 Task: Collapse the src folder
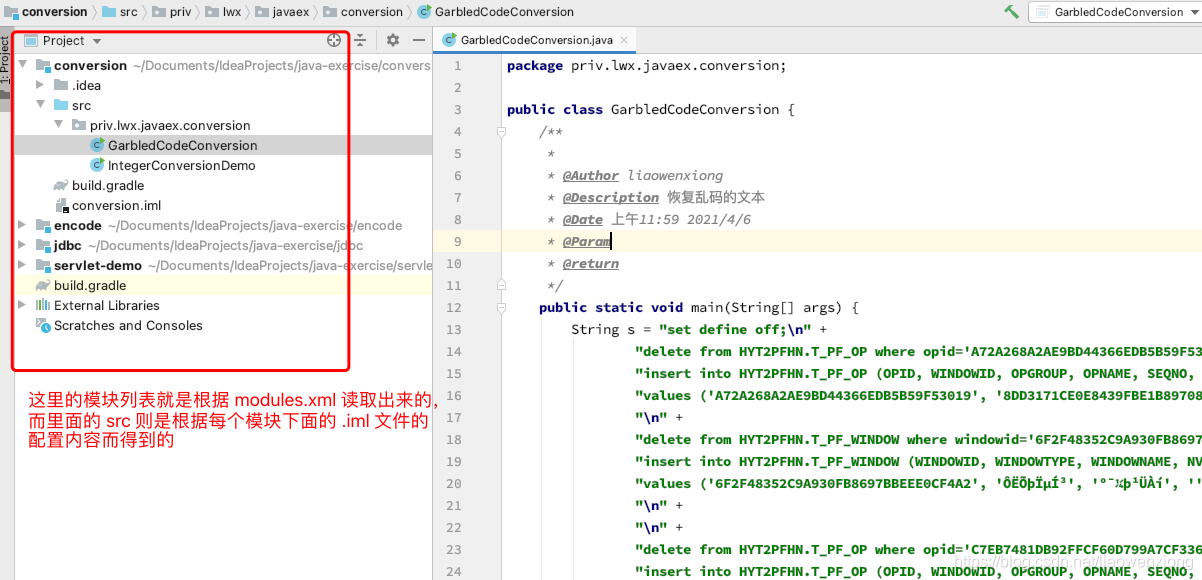(x=40, y=105)
